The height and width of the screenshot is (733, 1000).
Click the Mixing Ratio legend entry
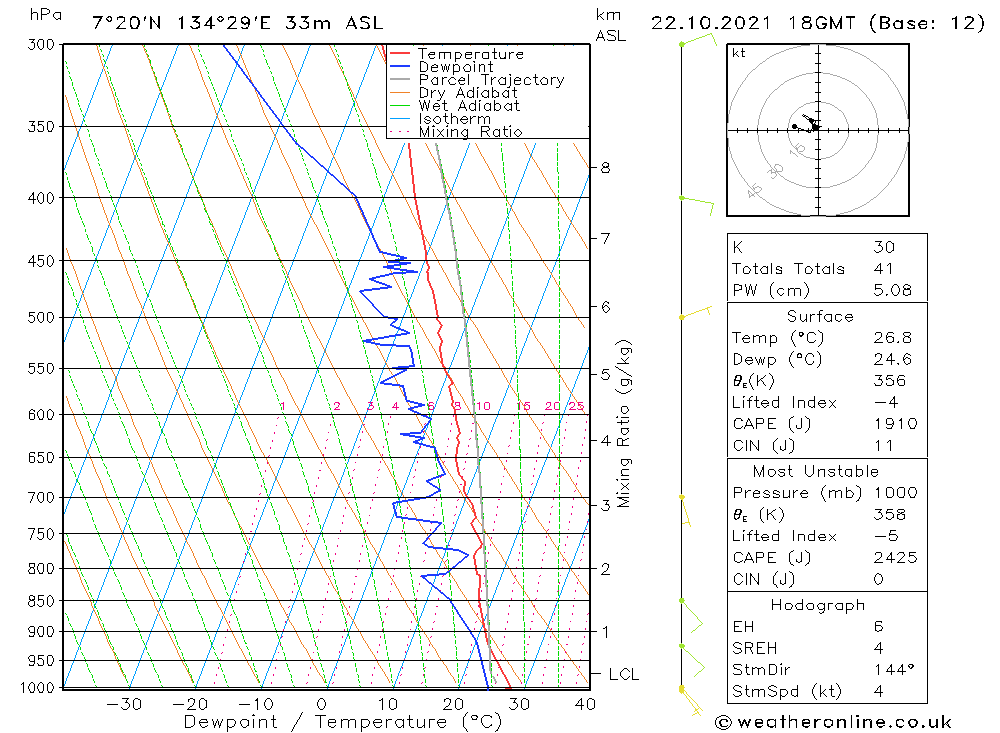pyautogui.click(x=471, y=132)
